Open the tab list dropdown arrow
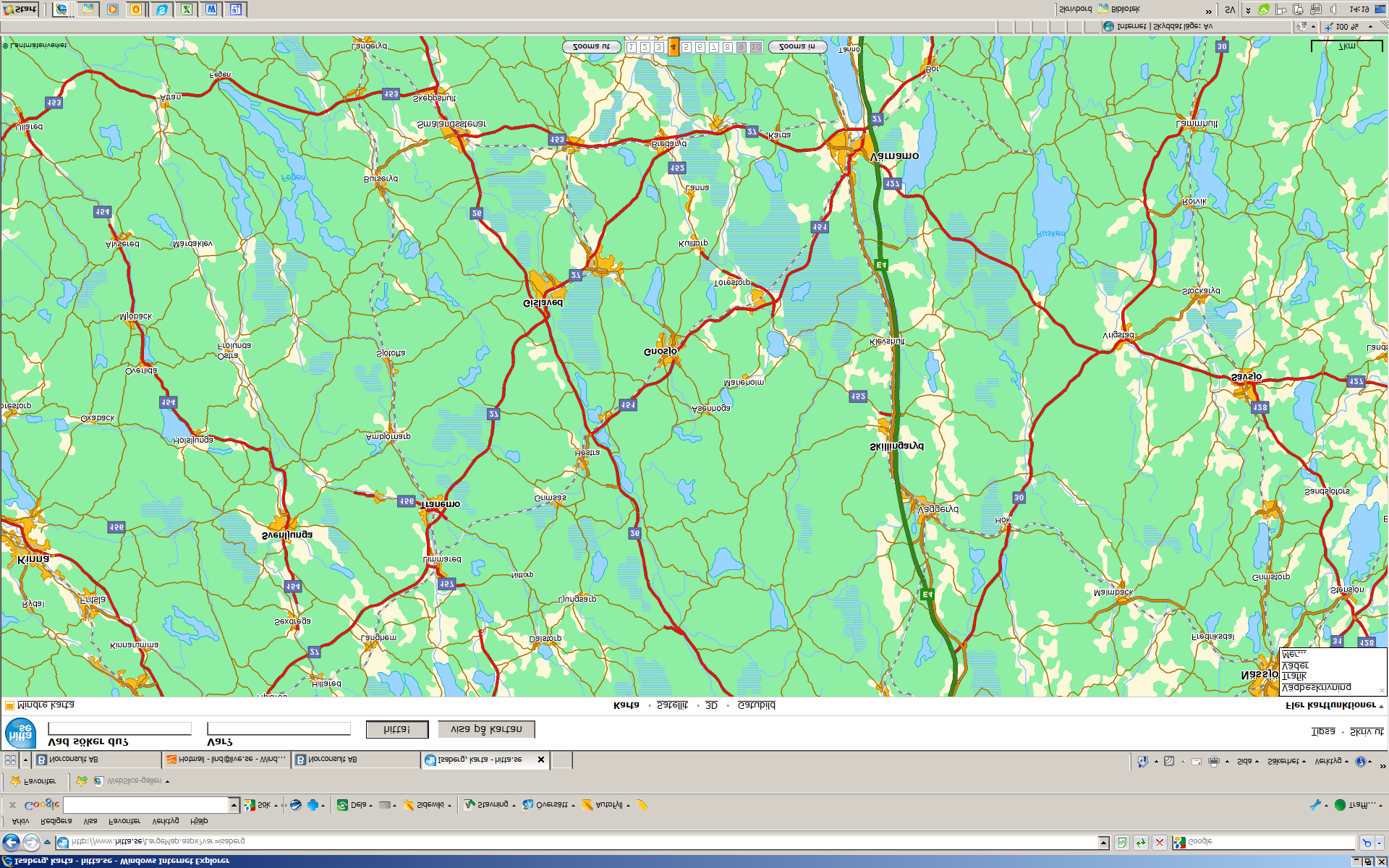 (26, 759)
